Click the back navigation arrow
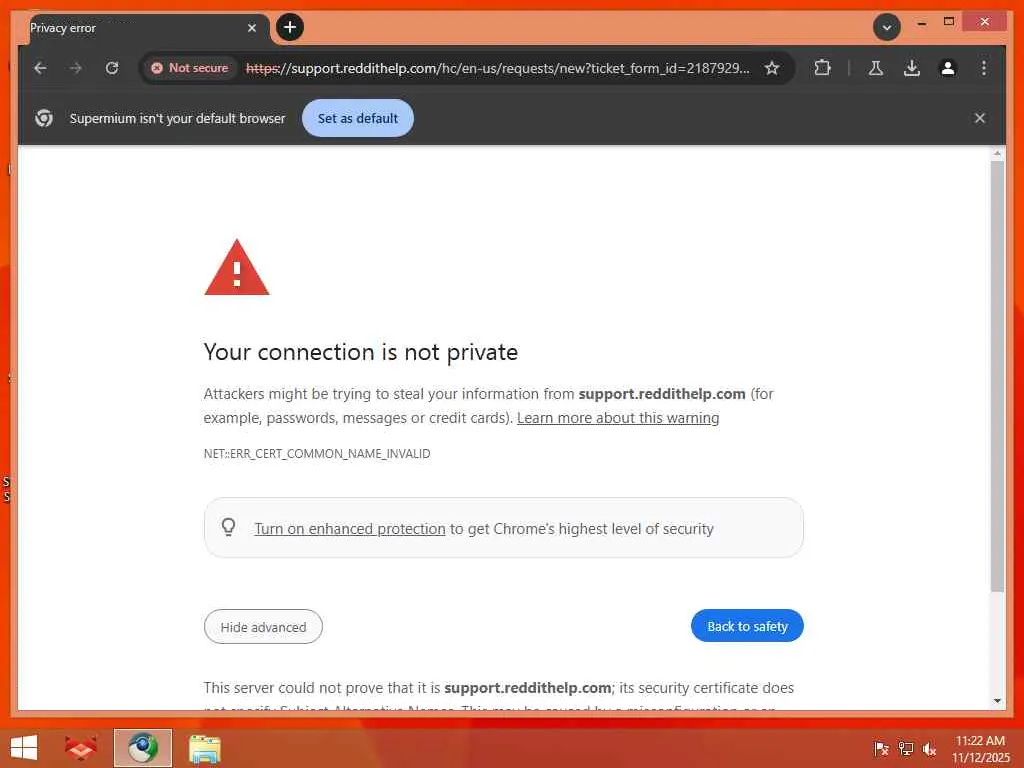Viewport: 1024px width, 768px height. coord(40,68)
